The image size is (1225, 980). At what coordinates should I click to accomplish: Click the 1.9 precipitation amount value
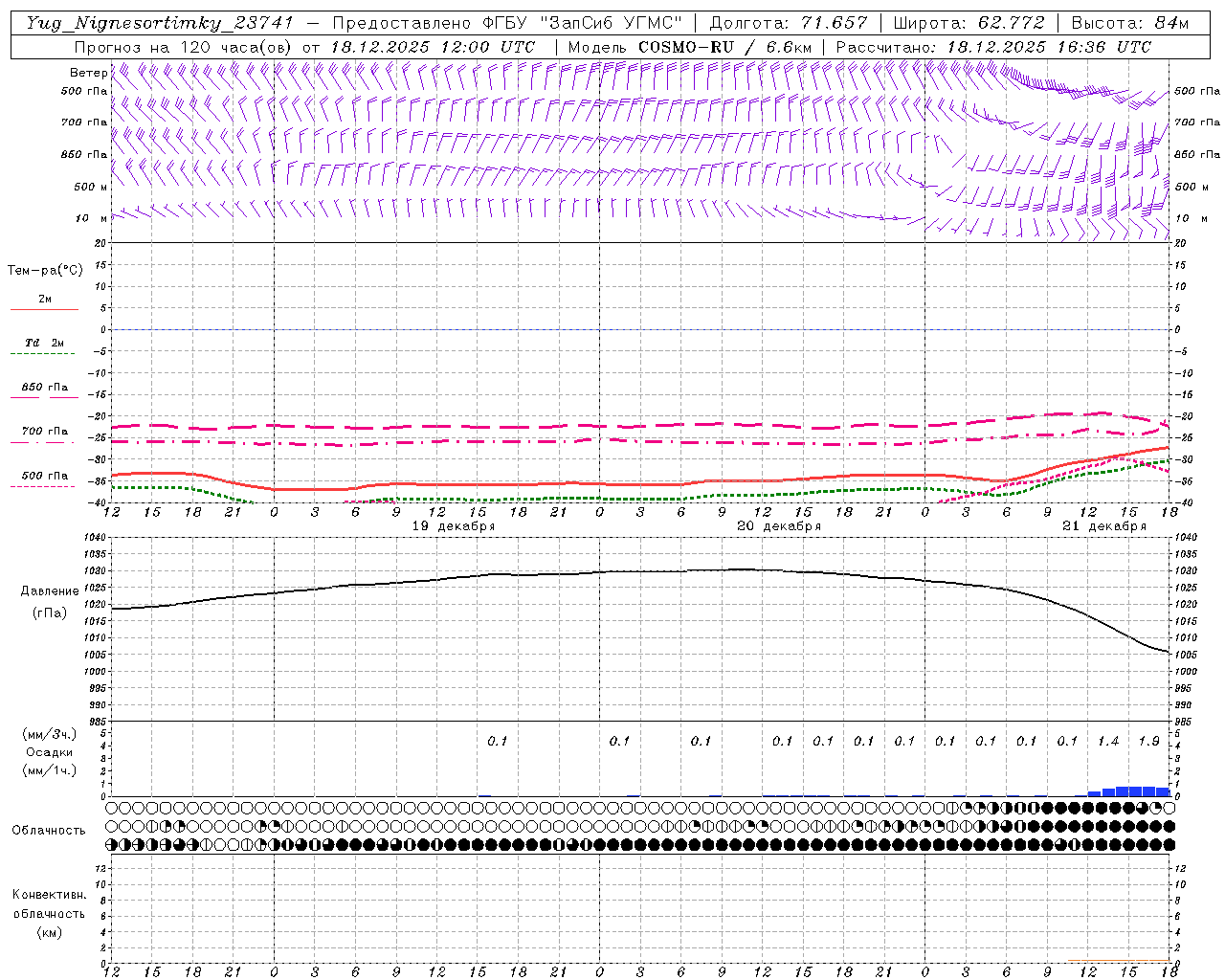1149,741
